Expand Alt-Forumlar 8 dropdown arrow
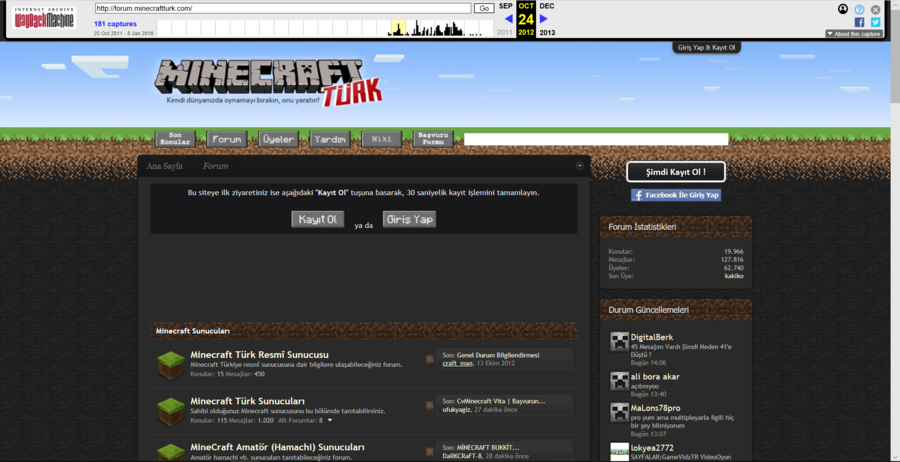Screen dimensions: 900x462 click(329, 421)
